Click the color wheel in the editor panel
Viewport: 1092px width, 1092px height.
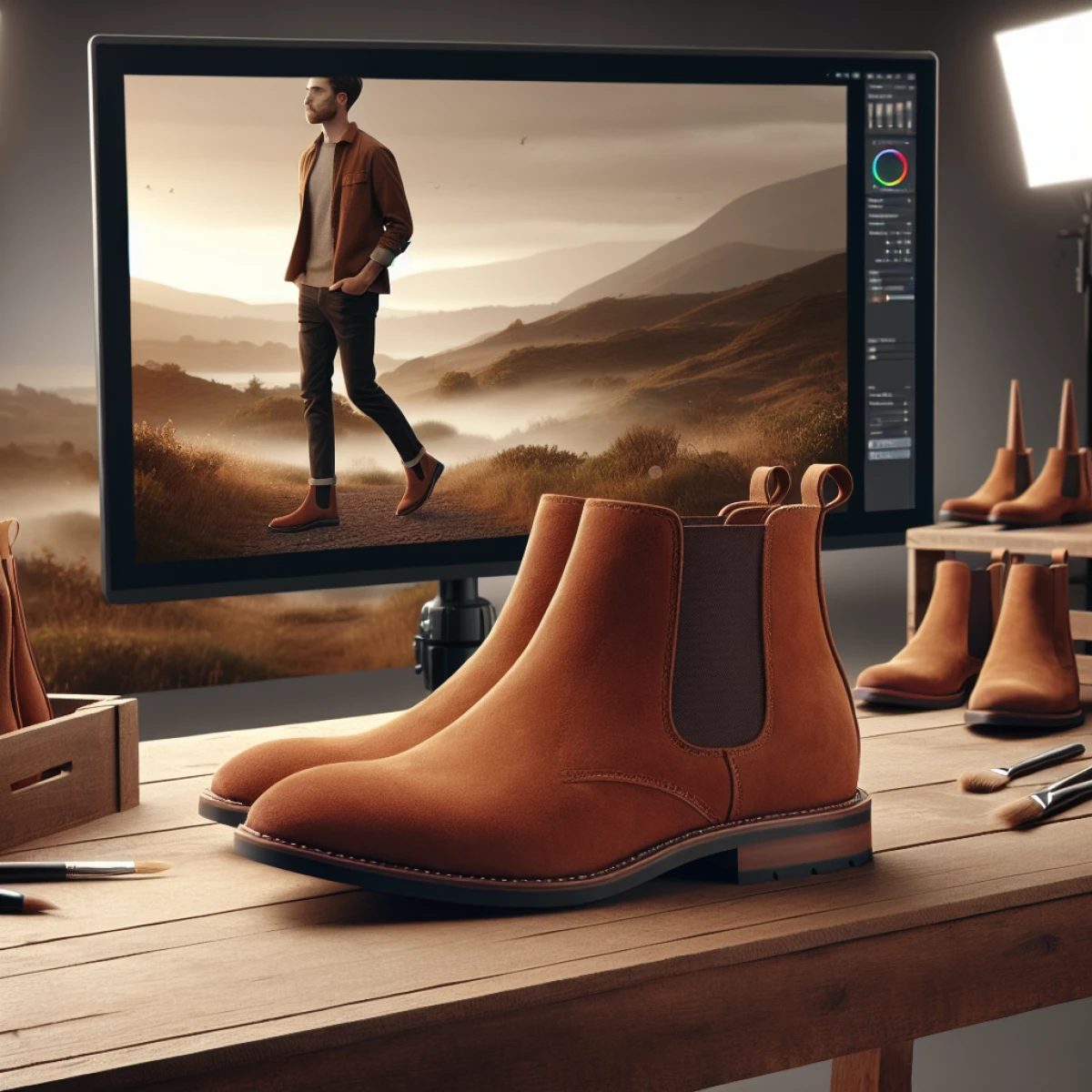click(889, 168)
